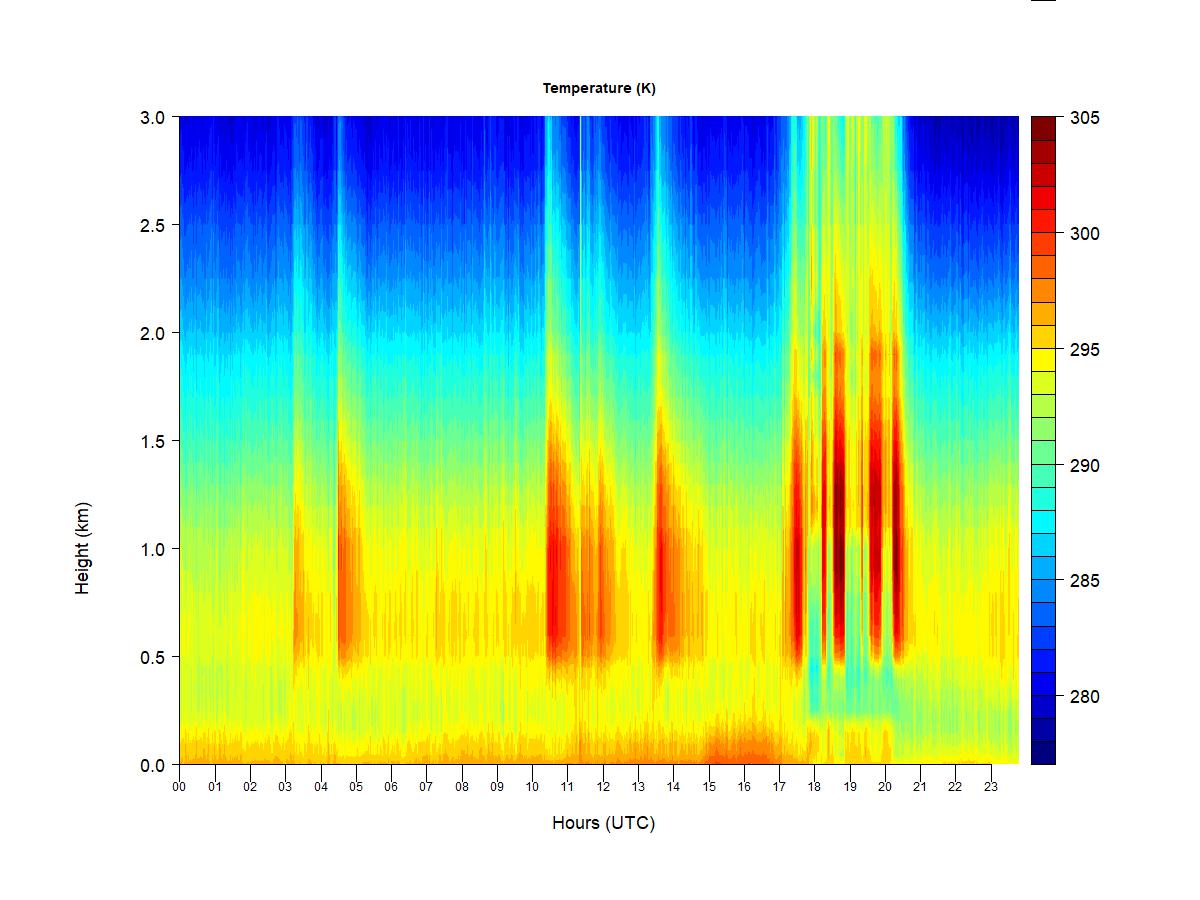
Task: Click the 0.5 height tick label
Action: point(151,657)
